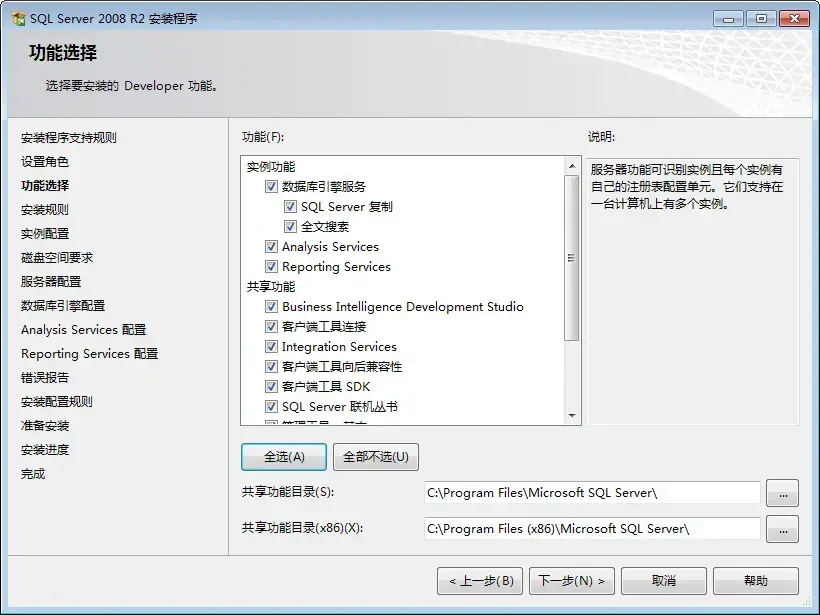
Task: Uncheck the 数据库引擎服务 checkbox
Action: [271, 187]
